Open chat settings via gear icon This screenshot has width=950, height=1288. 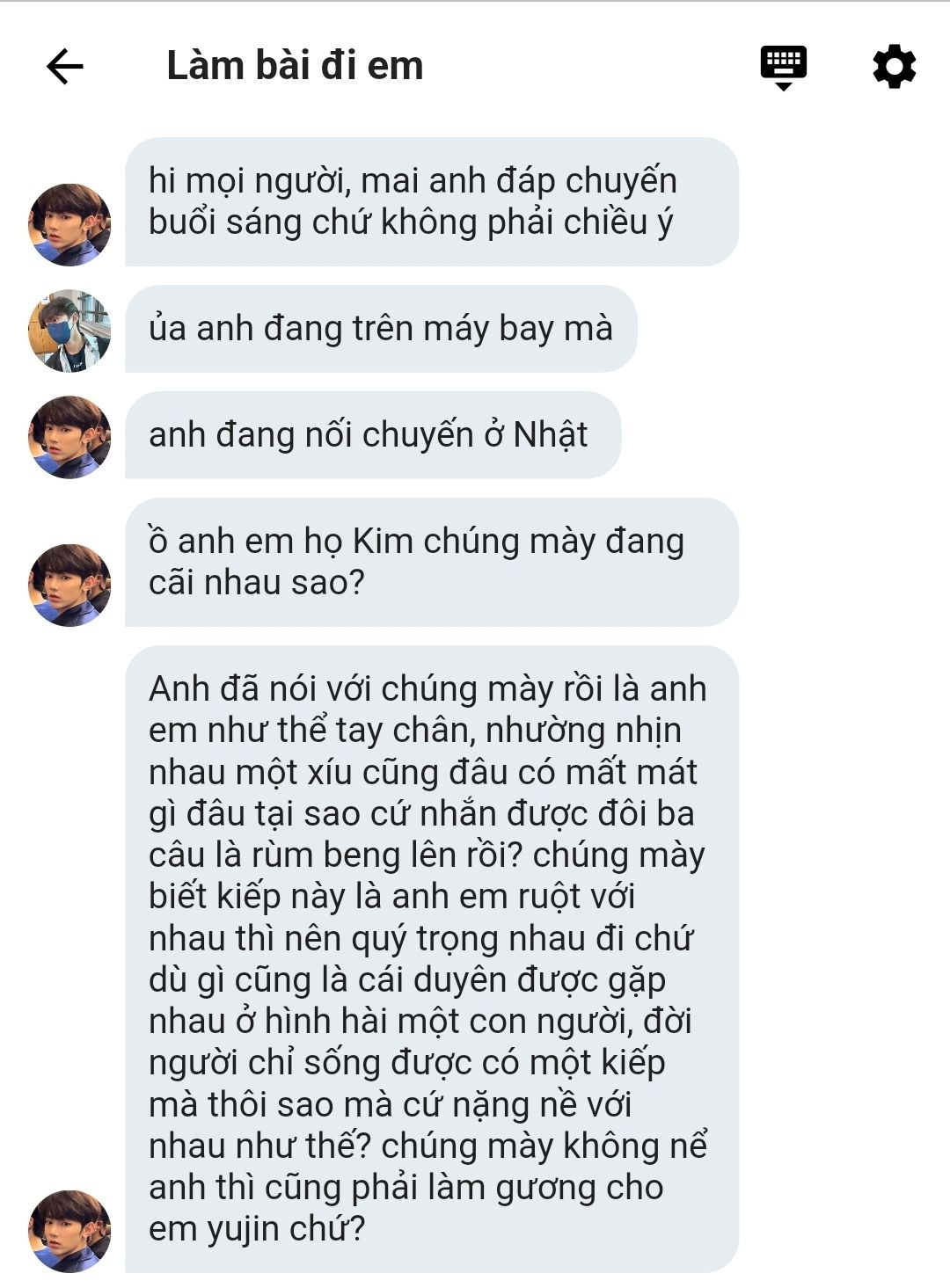pyautogui.click(x=894, y=66)
